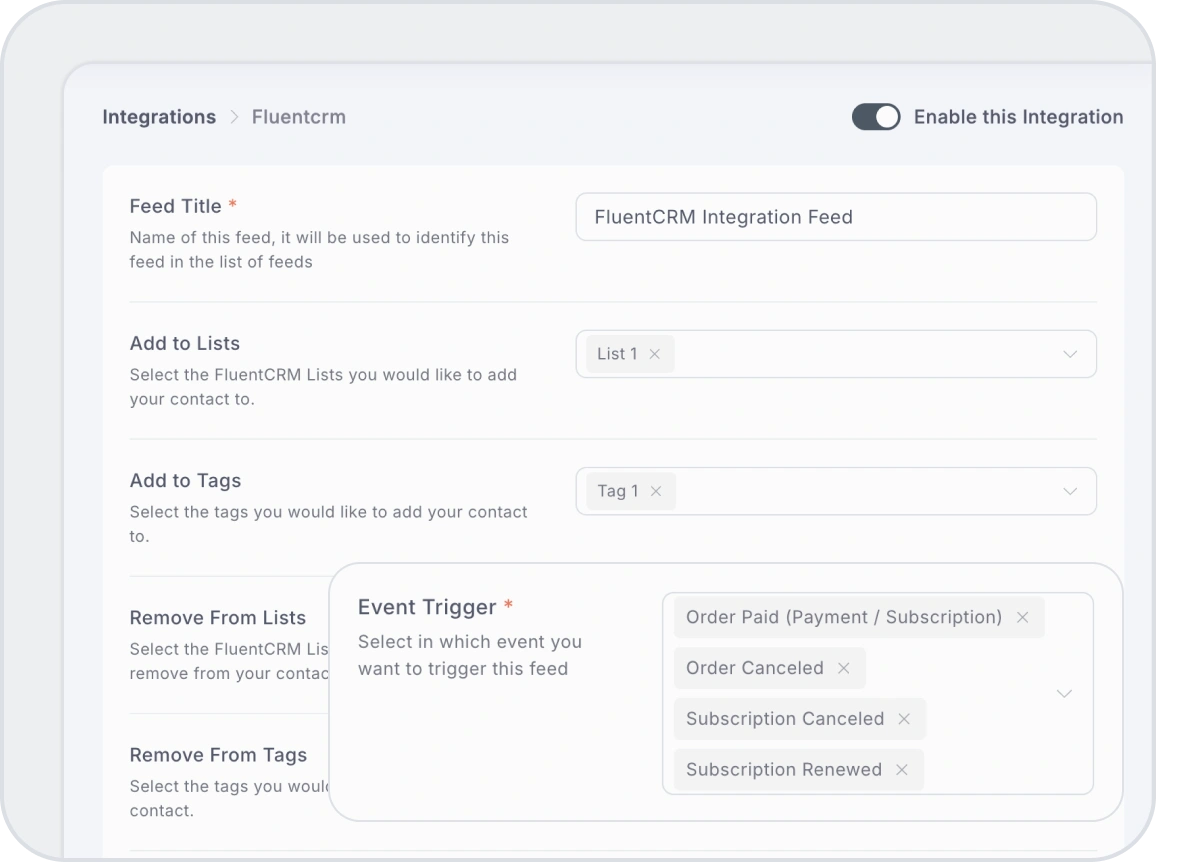
Task: Open the Event Trigger dropdown
Action: coord(1064,693)
